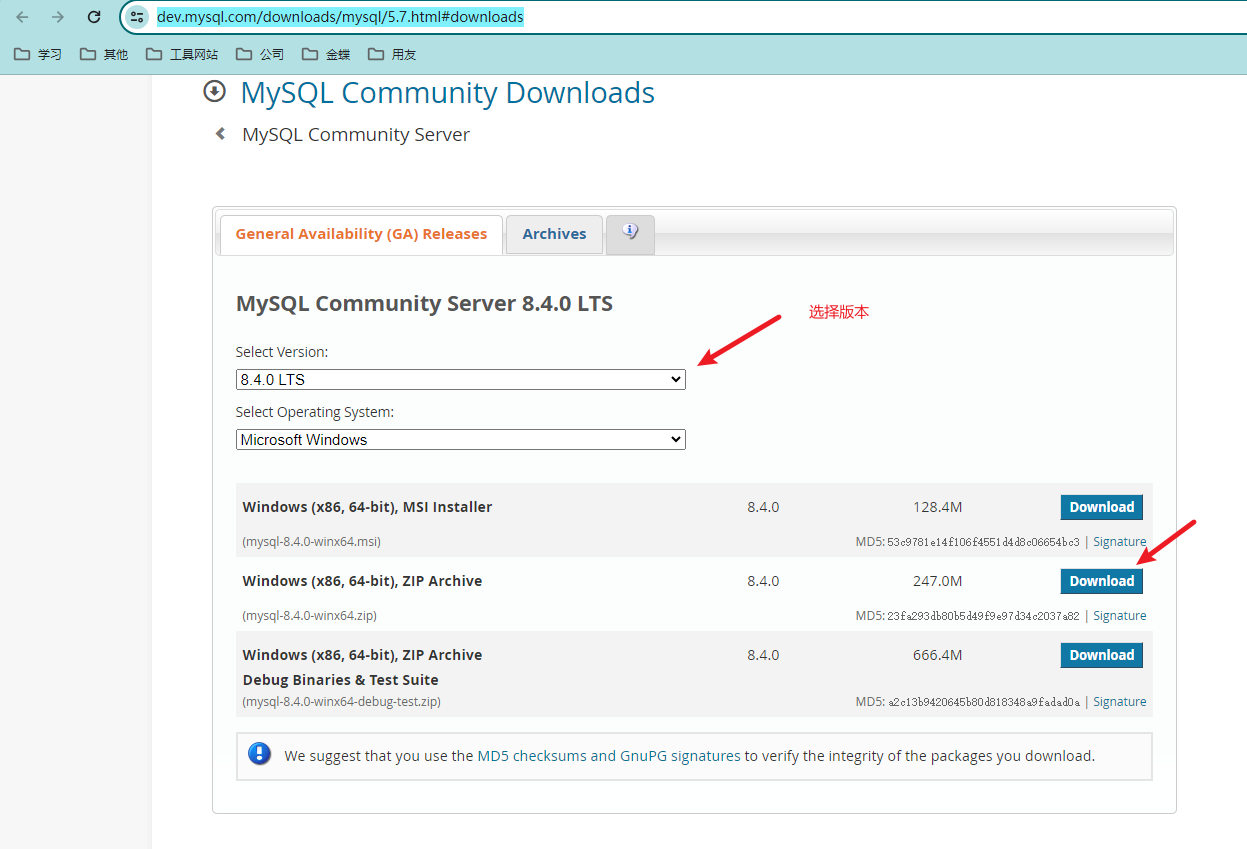Download the Debug Binaries & Test Suite ZIP
1247x849 pixels.
[x=1102, y=655]
